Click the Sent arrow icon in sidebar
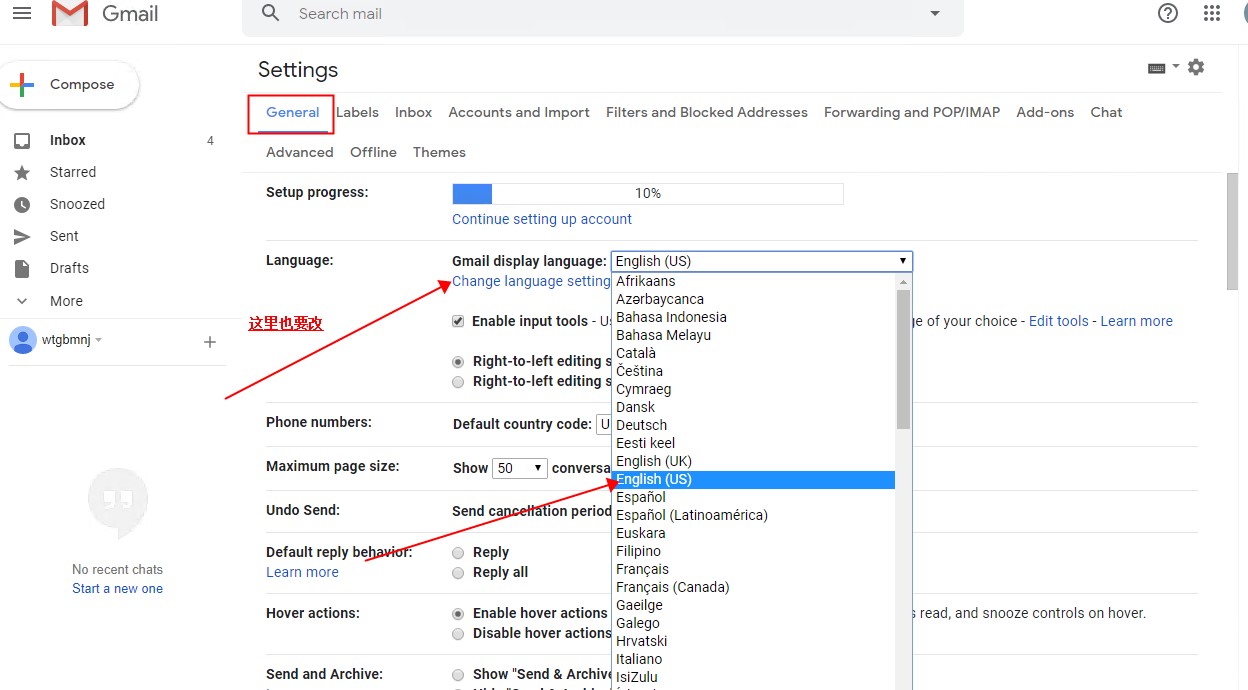Screen dimensions: 1248x690 click(x=21, y=237)
